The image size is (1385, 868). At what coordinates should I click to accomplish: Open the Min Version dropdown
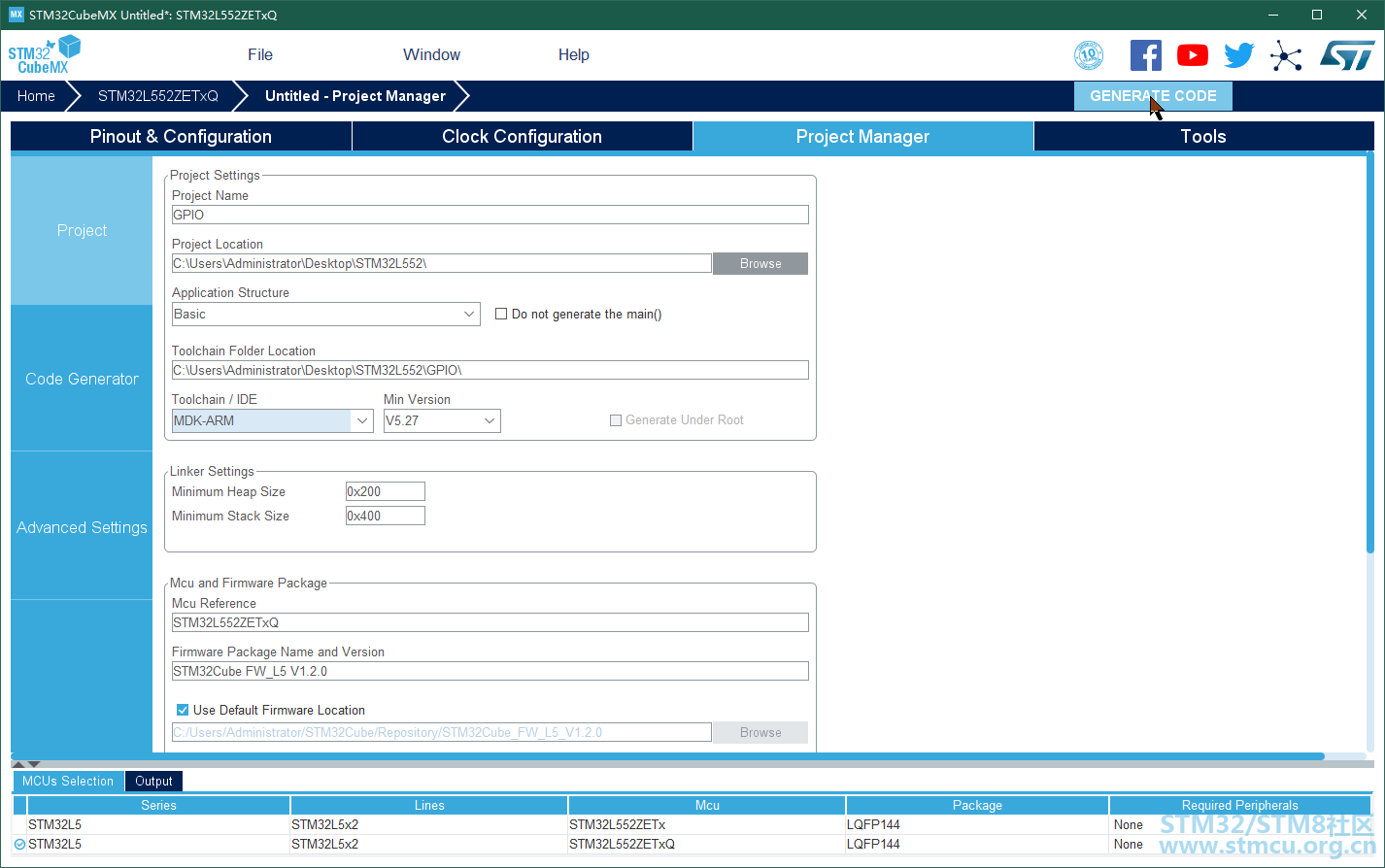tap(442, 420)
